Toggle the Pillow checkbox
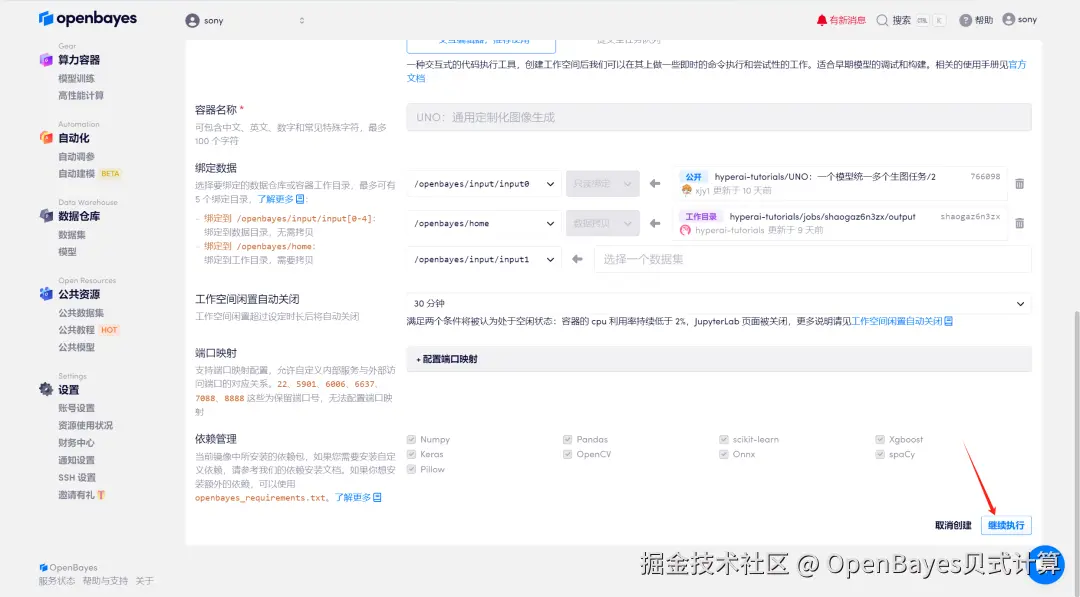This screenshot has height=597, width=1080. 411,470
